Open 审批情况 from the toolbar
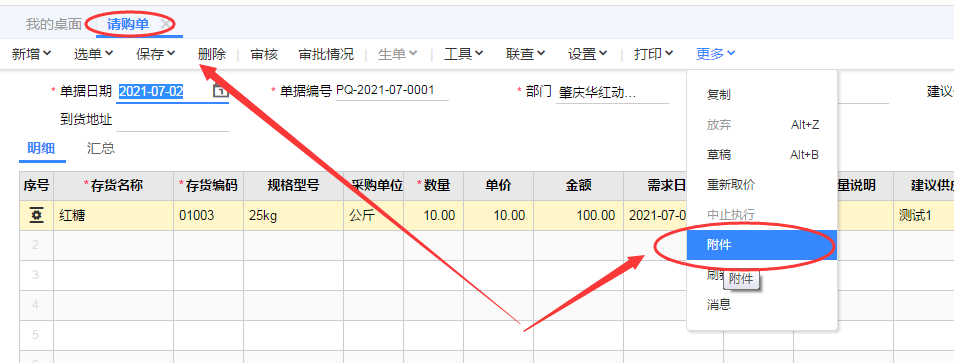Viewport: 954px width, 363px height. point(326,54)
